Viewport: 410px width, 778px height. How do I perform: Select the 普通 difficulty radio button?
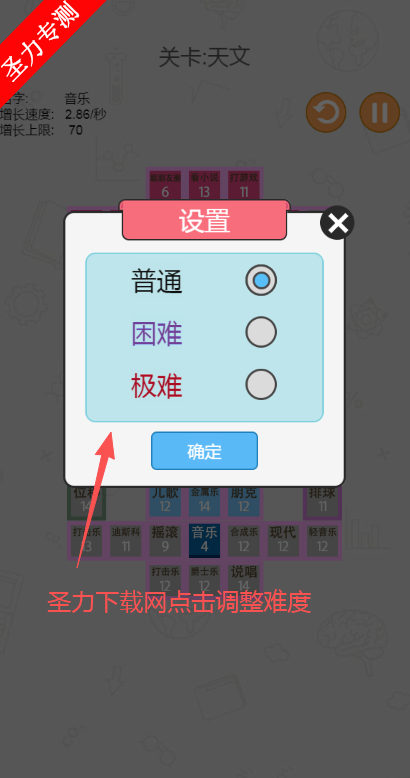(261, 280)
